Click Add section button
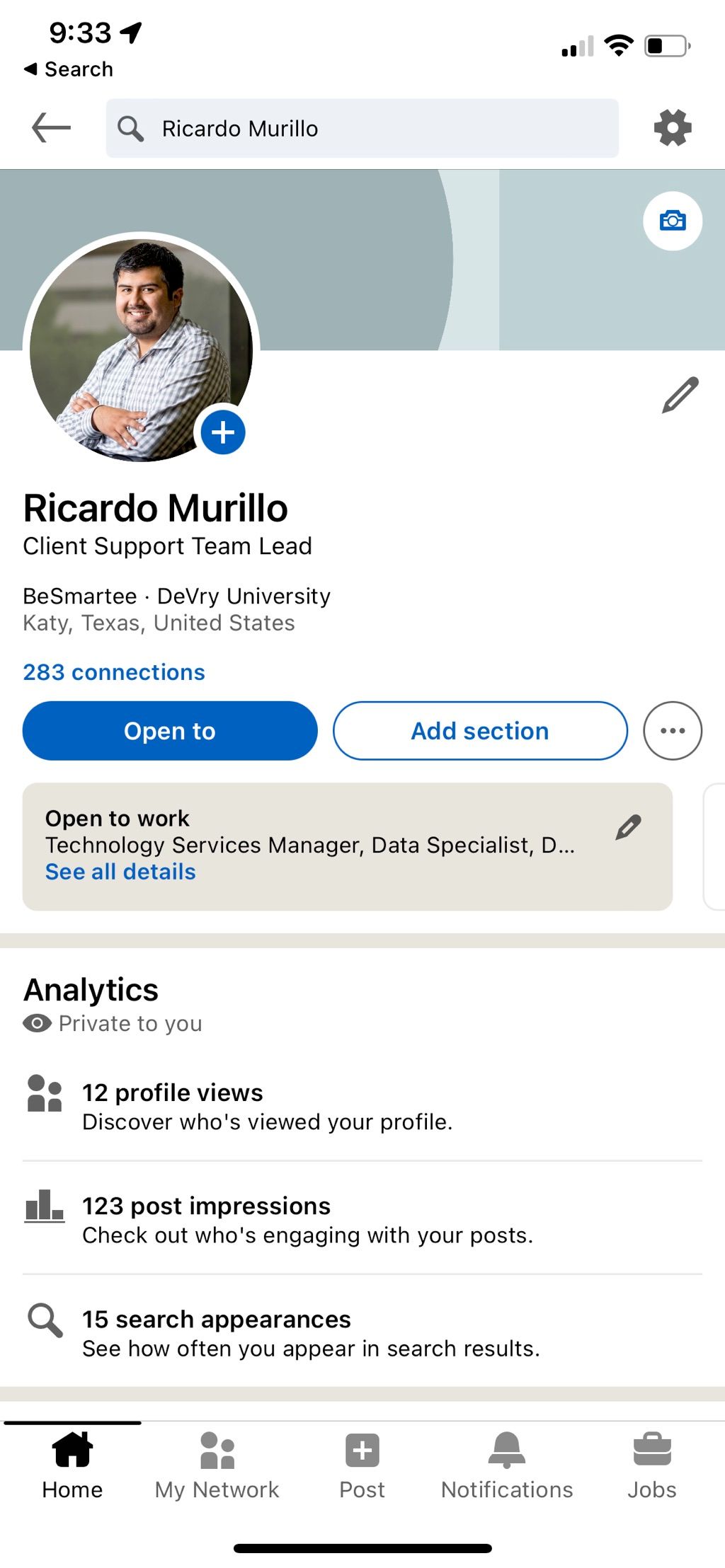This screenshot has height=1568, width=725. tap(480, 731)
